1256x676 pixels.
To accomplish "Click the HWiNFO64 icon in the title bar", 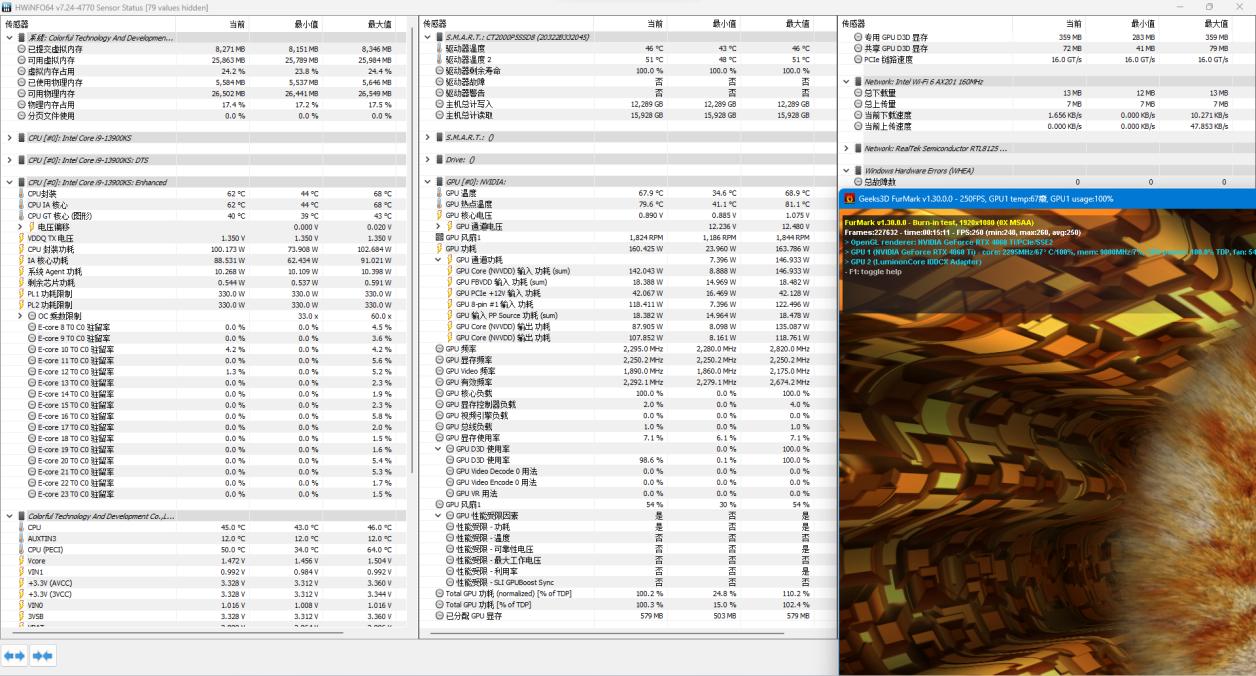I will click(x=8, y=7).
